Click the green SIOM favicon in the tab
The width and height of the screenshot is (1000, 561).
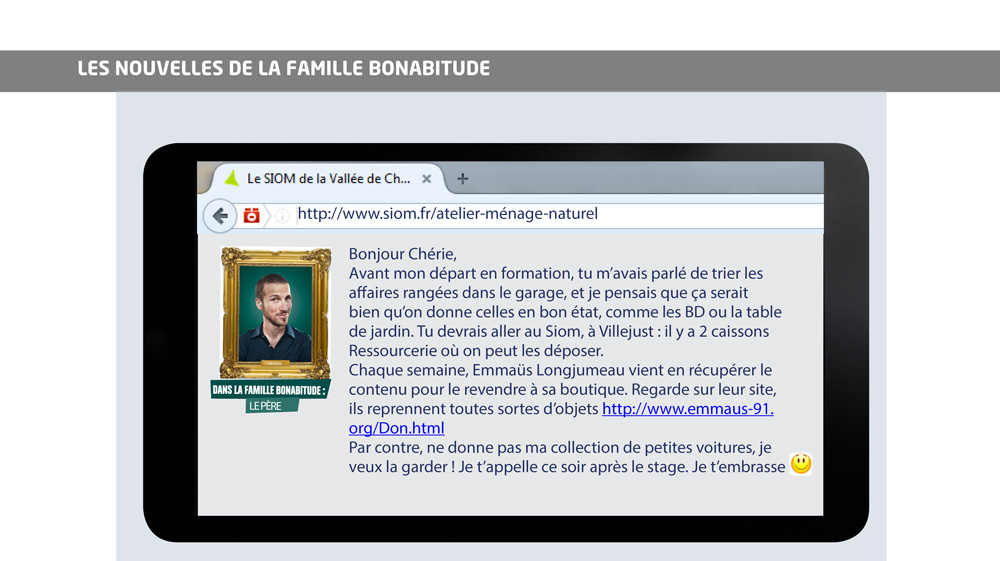coord(231,179)
